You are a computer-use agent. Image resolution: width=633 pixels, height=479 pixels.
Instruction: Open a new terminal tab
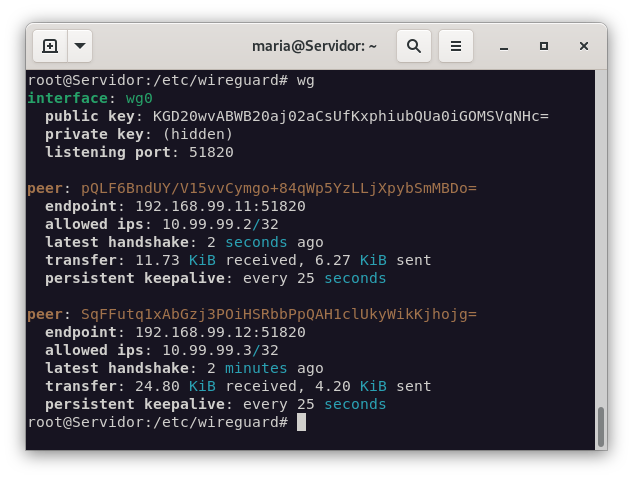50,46
